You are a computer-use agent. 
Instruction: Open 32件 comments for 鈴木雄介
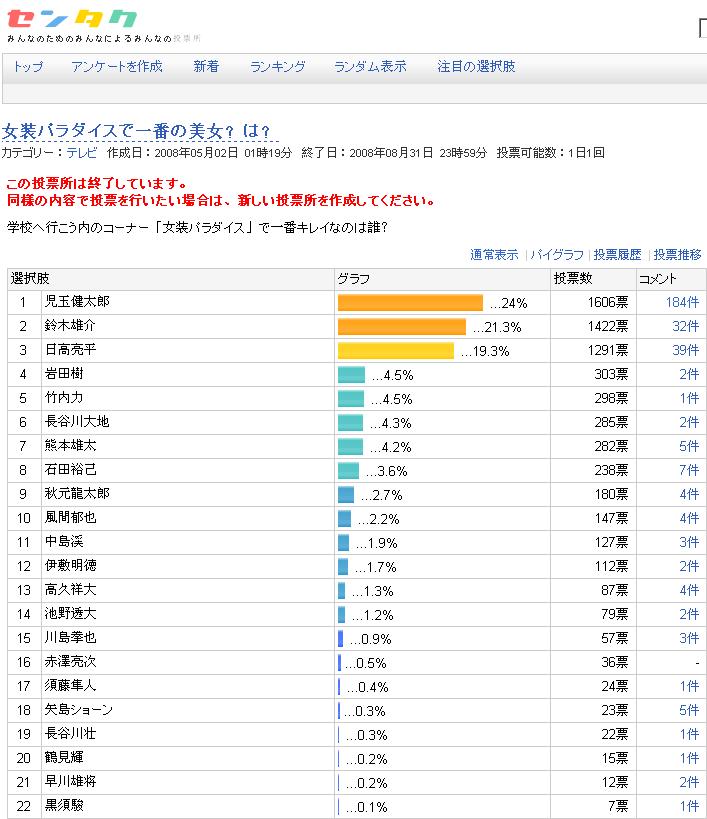pyautogui.click(x=685, y=327)
